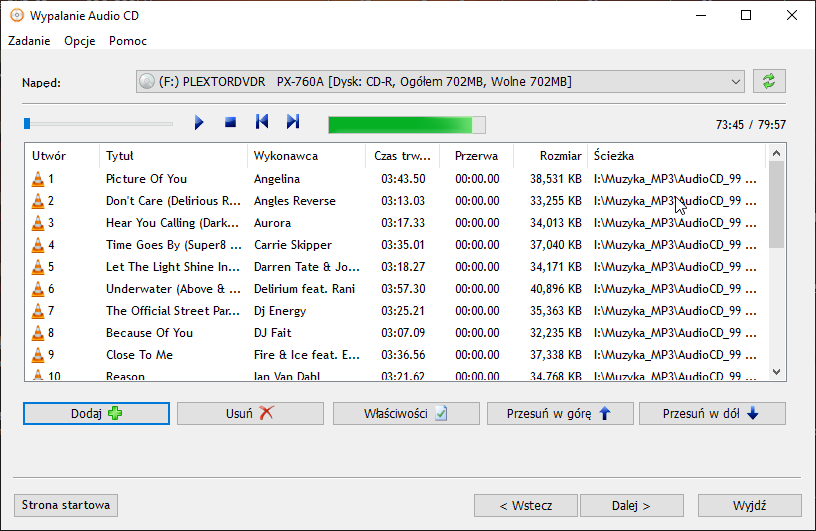Select the title Let The Light Shine In...

point(173,267)
